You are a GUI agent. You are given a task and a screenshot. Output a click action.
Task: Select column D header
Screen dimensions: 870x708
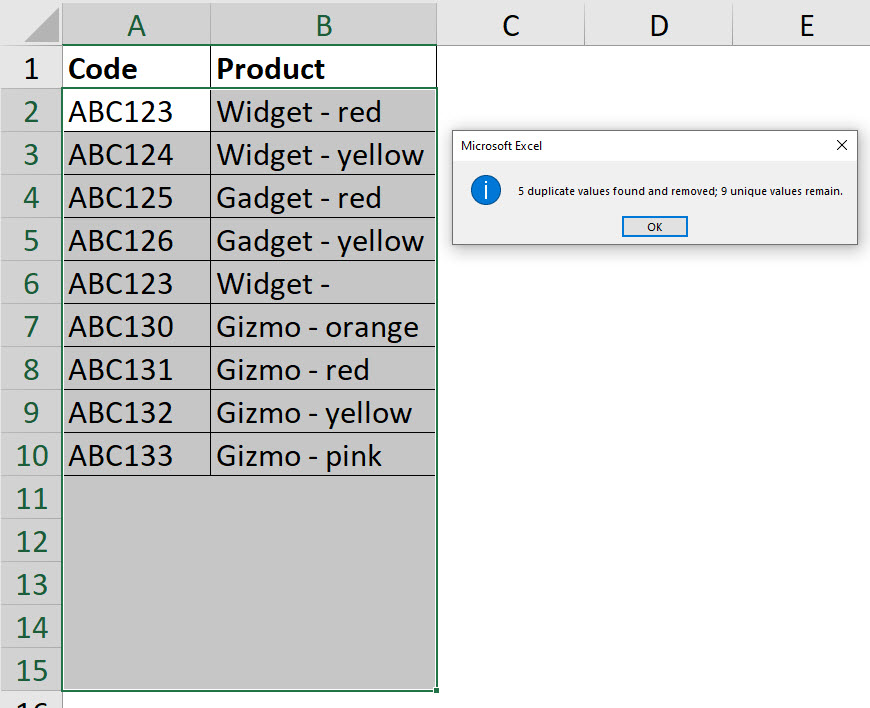coord(659,24)
